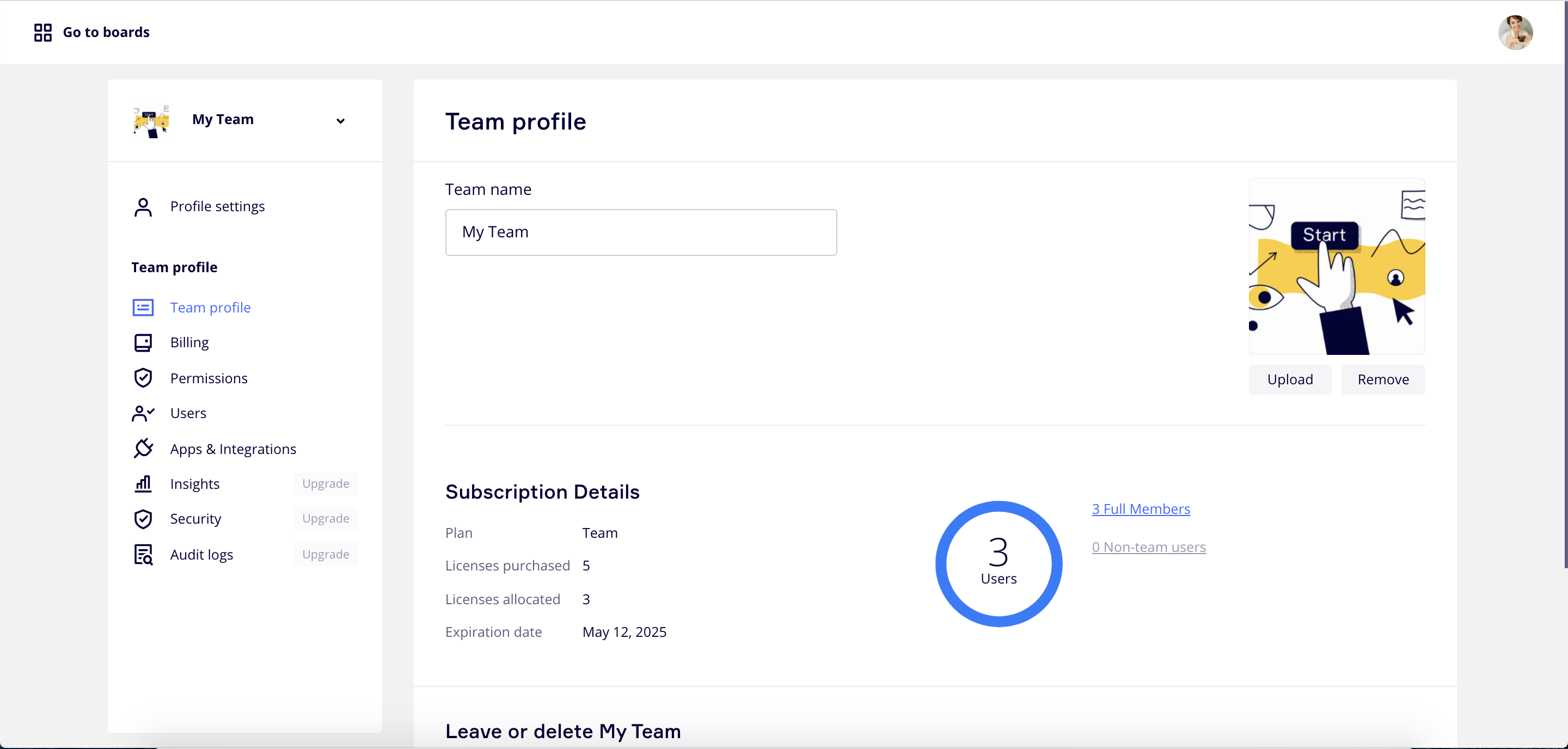Screen dimensions: 1568x749
Task: Expand the My Team dropdown chevron
Action: (x=340, y=120)
